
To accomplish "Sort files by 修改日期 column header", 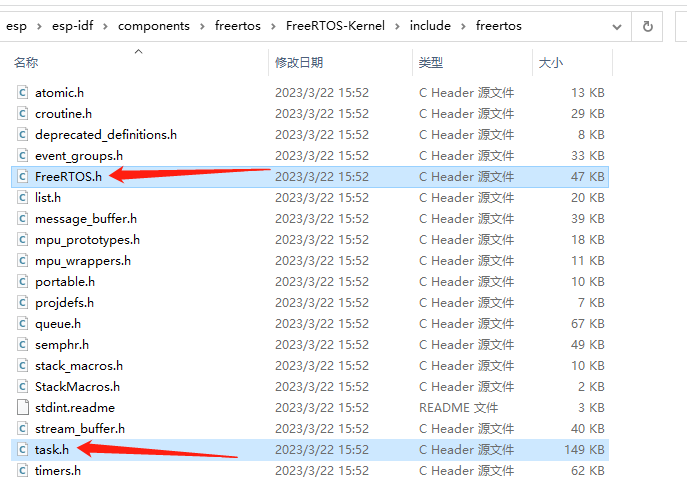I will [x=299, y=62].
